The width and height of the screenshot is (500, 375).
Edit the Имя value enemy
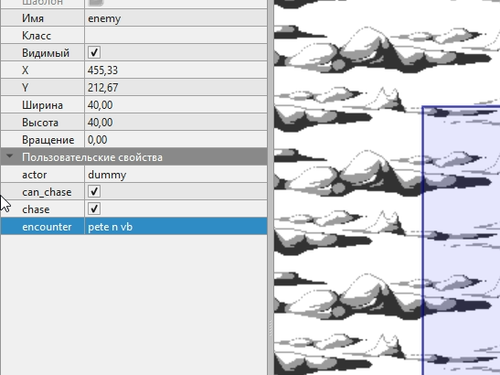pos(176,18)
